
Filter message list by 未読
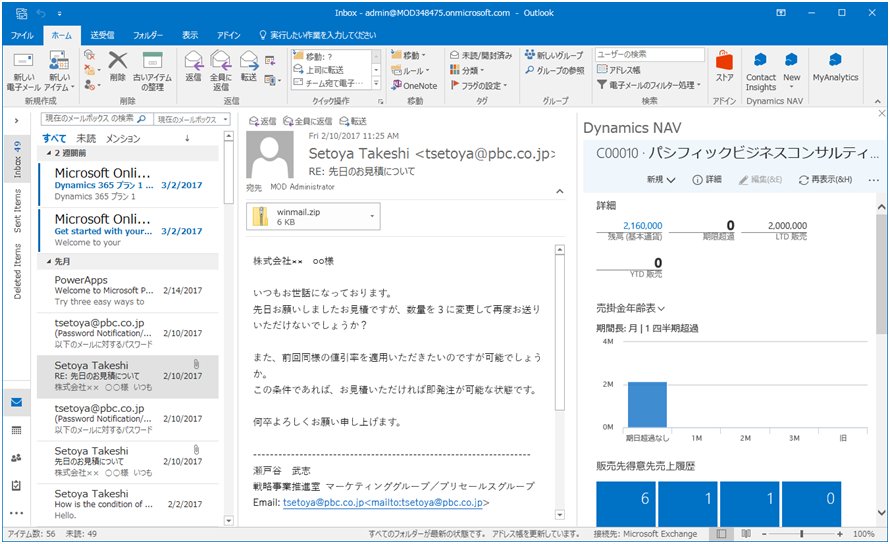click(86, 138)
